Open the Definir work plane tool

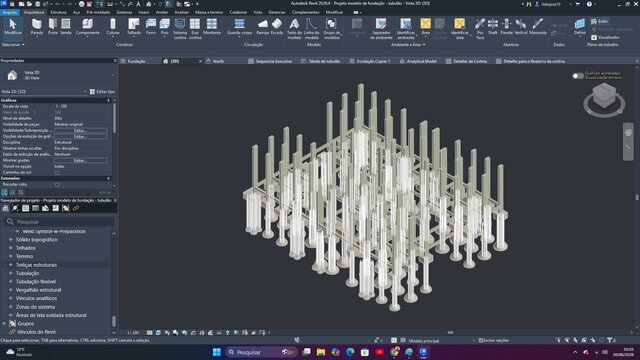click(580, 27)
